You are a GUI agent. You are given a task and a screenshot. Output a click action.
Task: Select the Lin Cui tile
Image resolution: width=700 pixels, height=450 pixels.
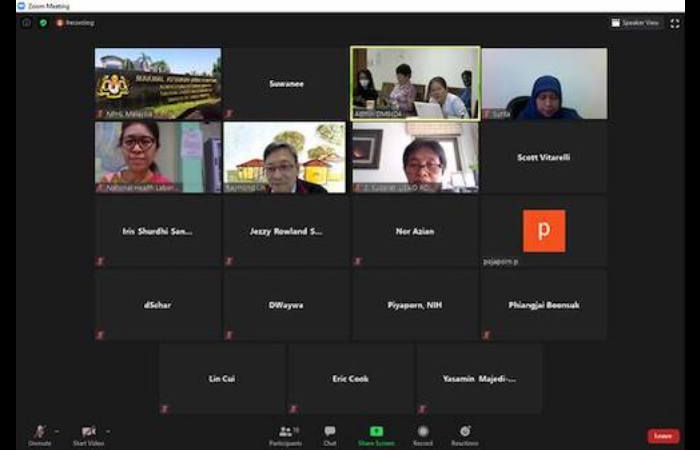(x=222, y=379)
